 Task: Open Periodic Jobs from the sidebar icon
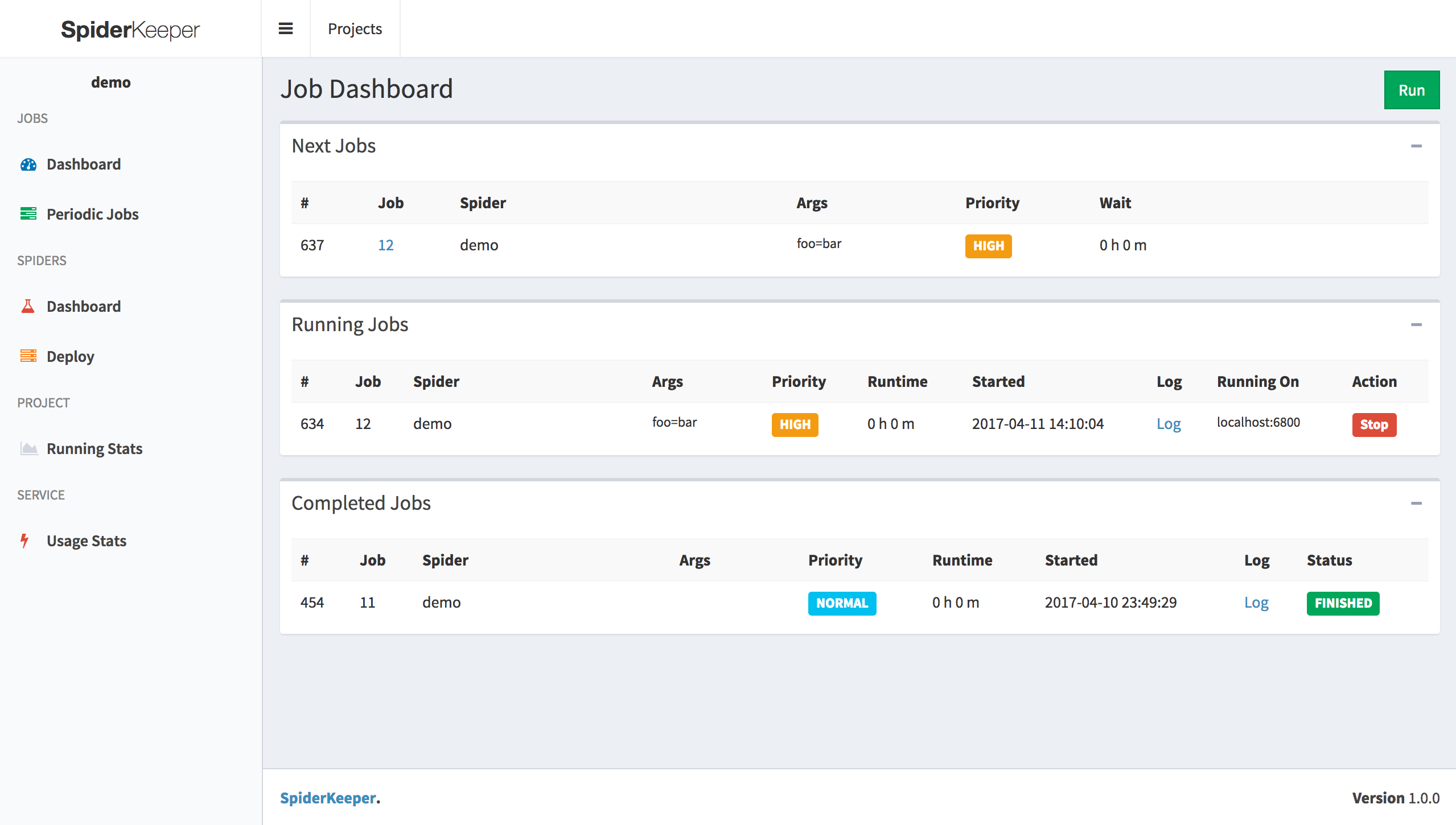click(28, 214)
